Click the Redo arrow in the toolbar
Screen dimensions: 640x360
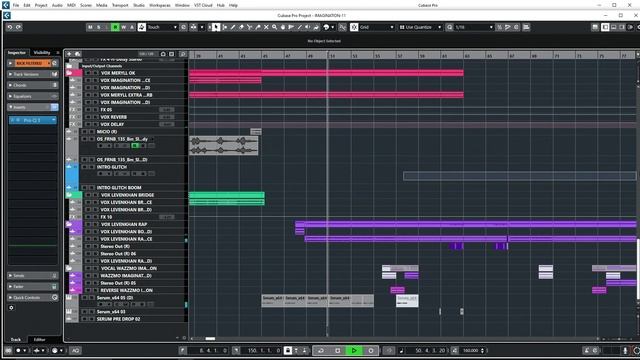(x=18, y=27)
